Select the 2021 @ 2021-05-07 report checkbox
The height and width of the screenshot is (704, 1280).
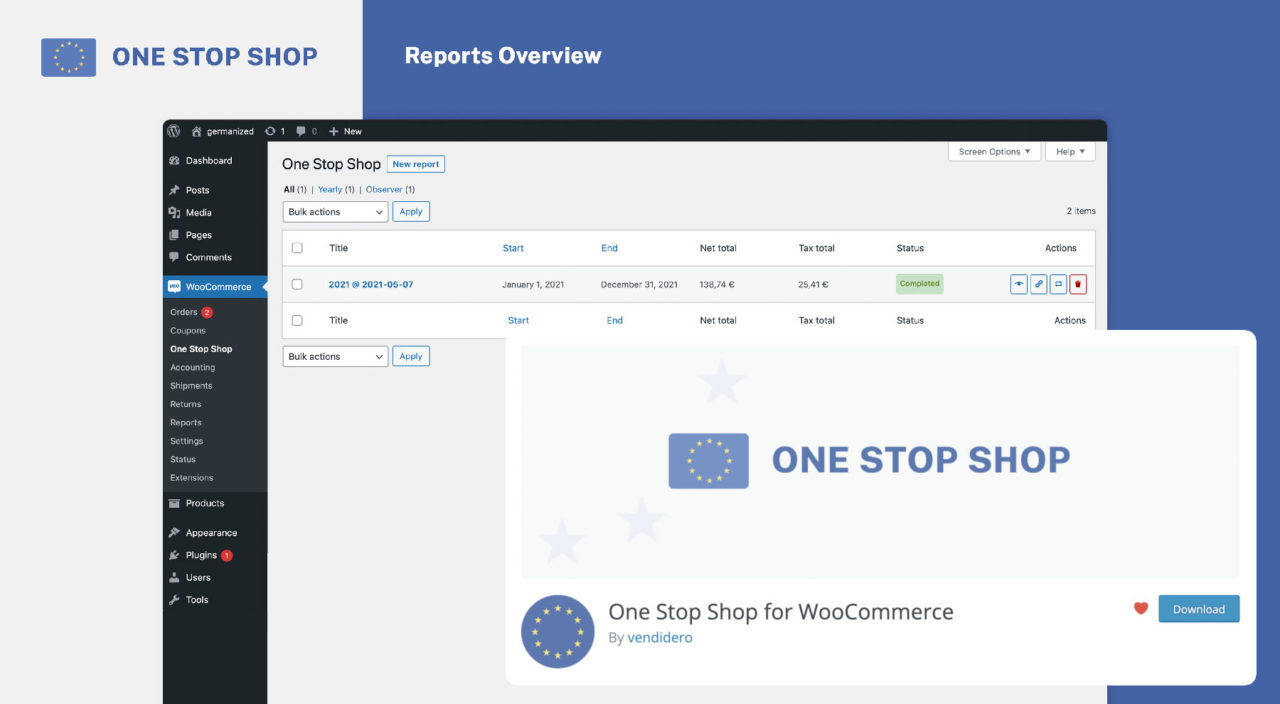tap(297, 284)
